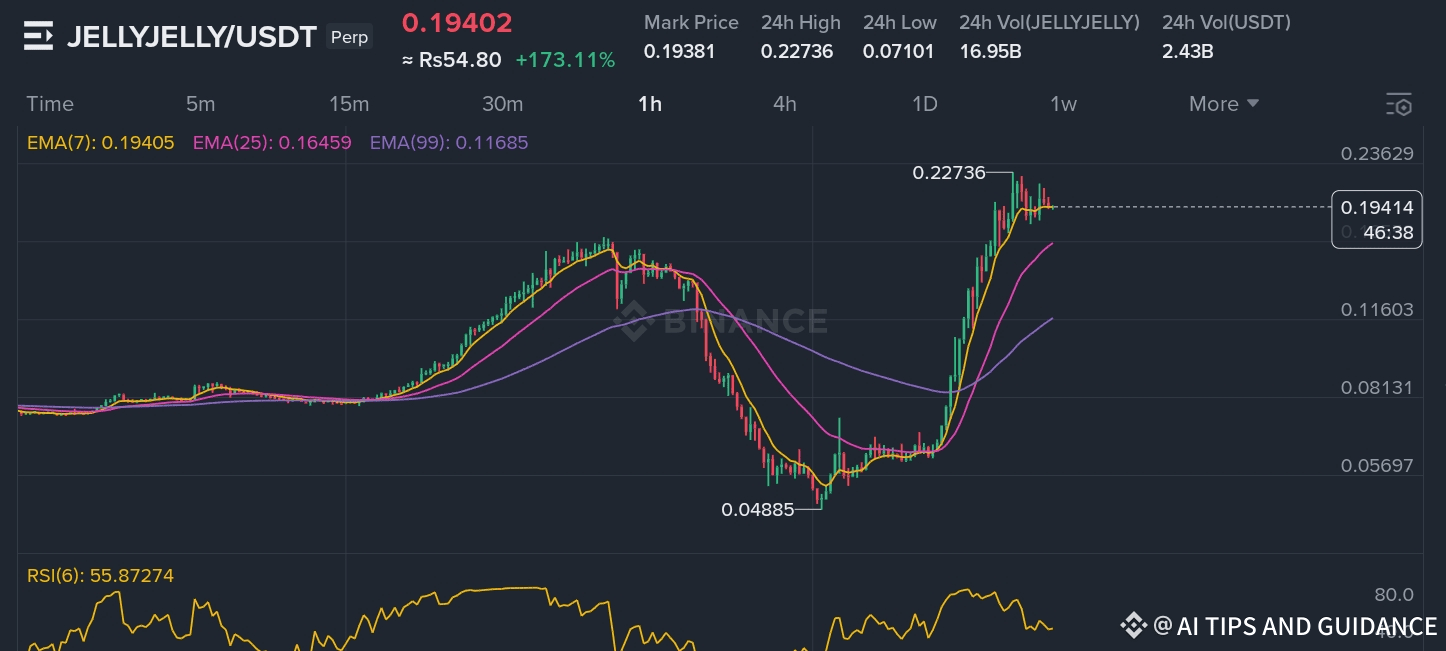Tap the Perp contract badge
Viewport: 1446px width, 651px height.
349,38
